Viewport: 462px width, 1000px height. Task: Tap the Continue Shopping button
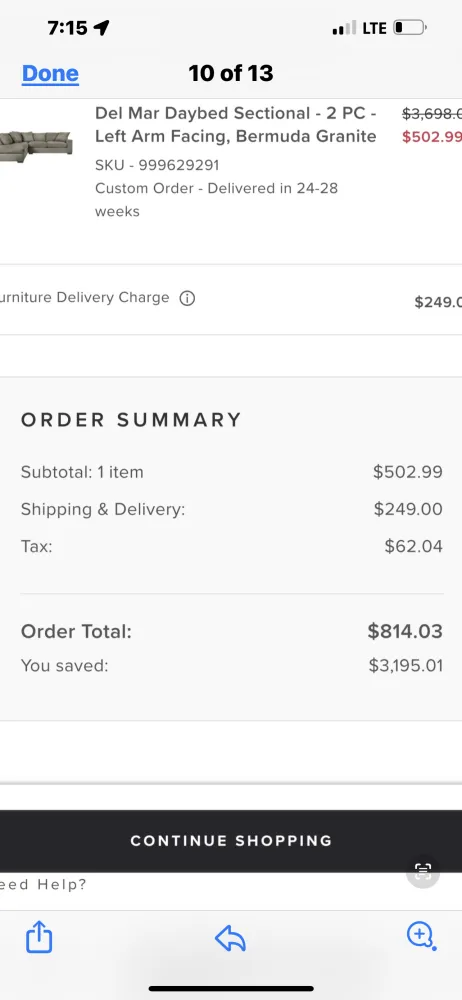231,841
